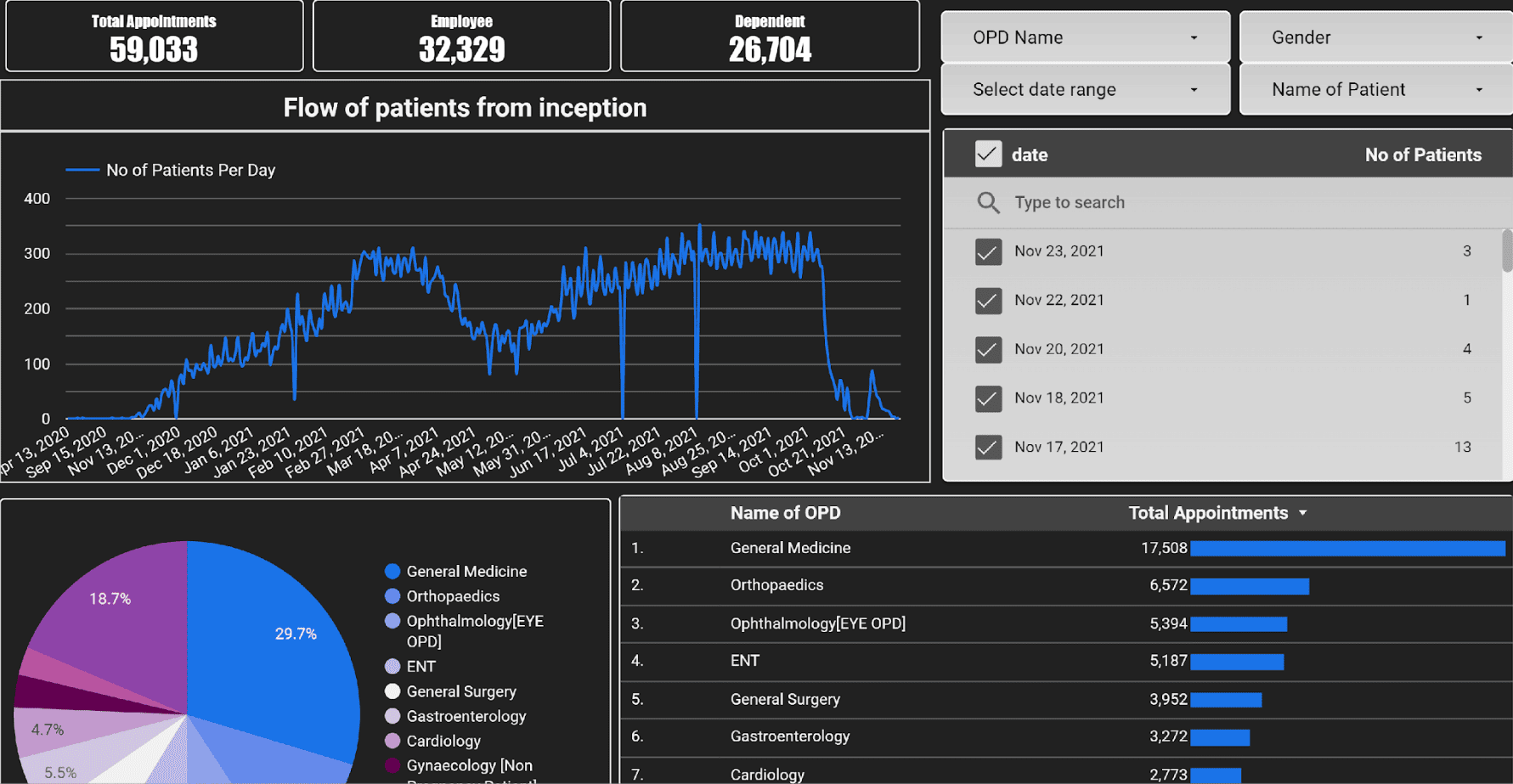Open the Name of Patient dropdown

coord(1376,89)
